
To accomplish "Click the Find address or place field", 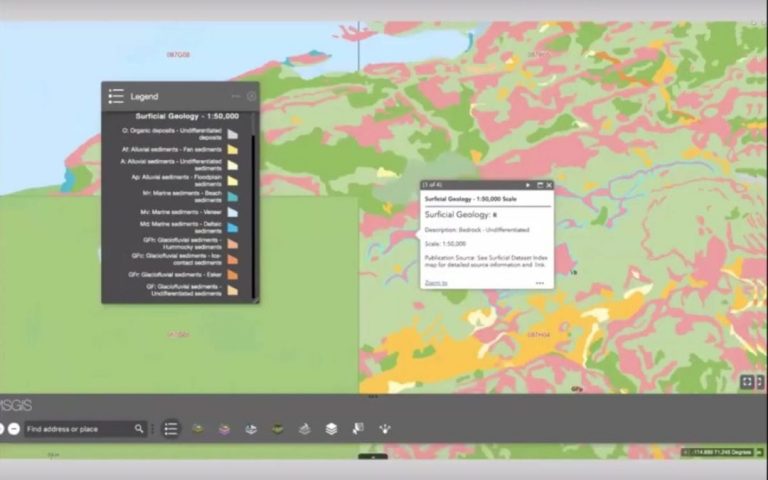I will pyautogui.click(x=78, y=429).
